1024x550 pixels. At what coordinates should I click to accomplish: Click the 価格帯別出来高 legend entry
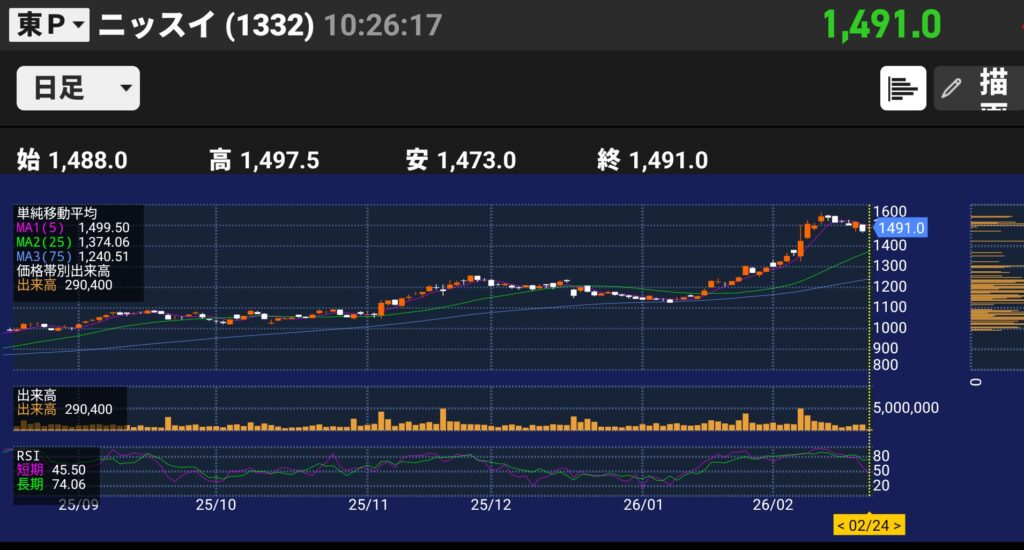pyautogui.click(x=62, y=270)
